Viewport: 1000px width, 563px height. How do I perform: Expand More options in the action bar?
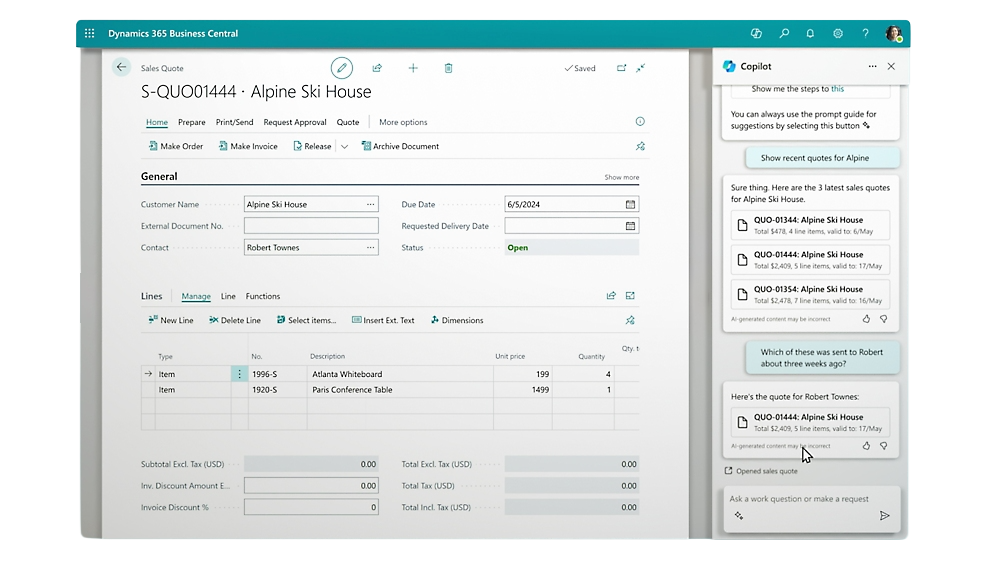coord(403,122)
